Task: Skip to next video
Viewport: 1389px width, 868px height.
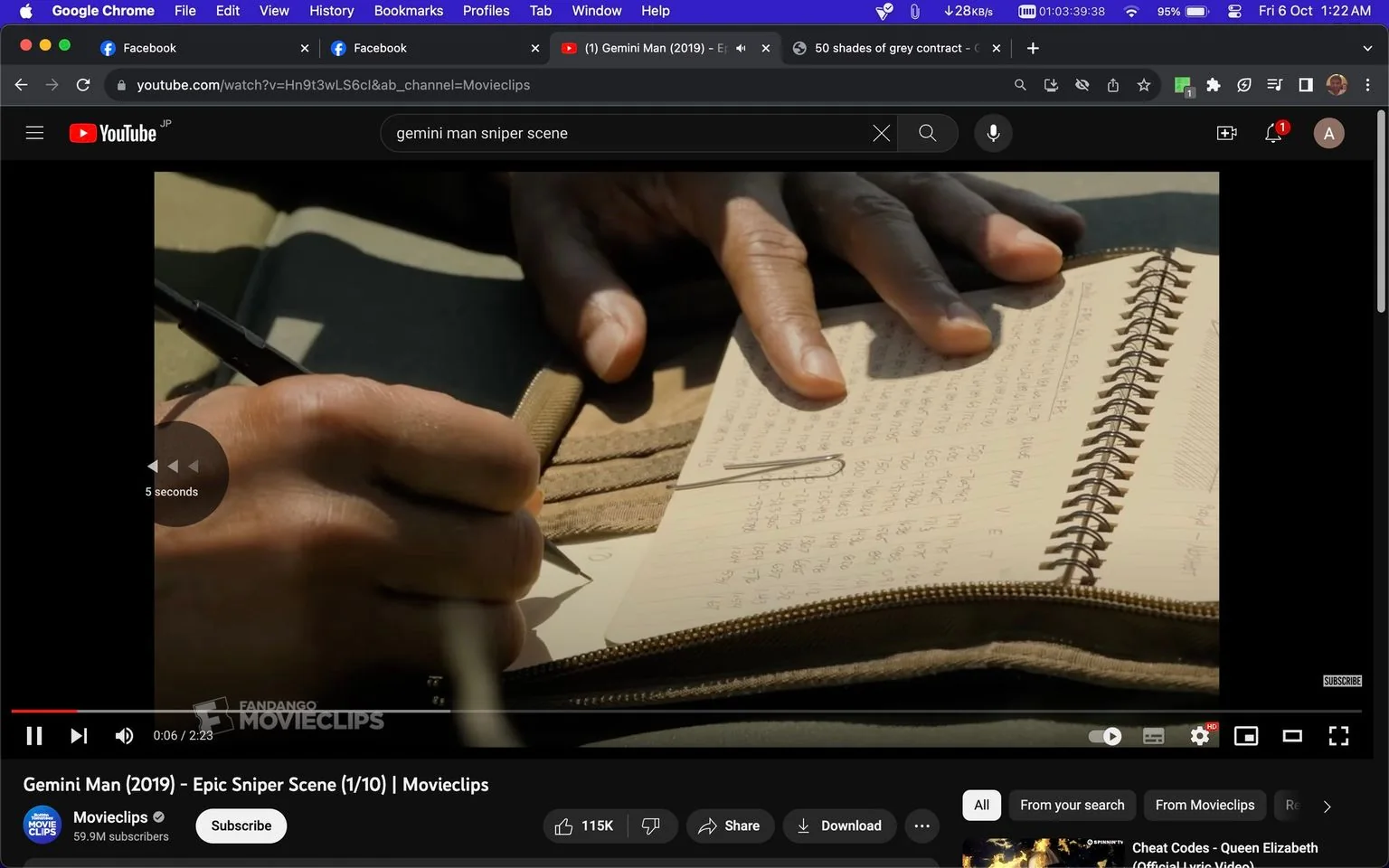Action: [x=79, y=735]
